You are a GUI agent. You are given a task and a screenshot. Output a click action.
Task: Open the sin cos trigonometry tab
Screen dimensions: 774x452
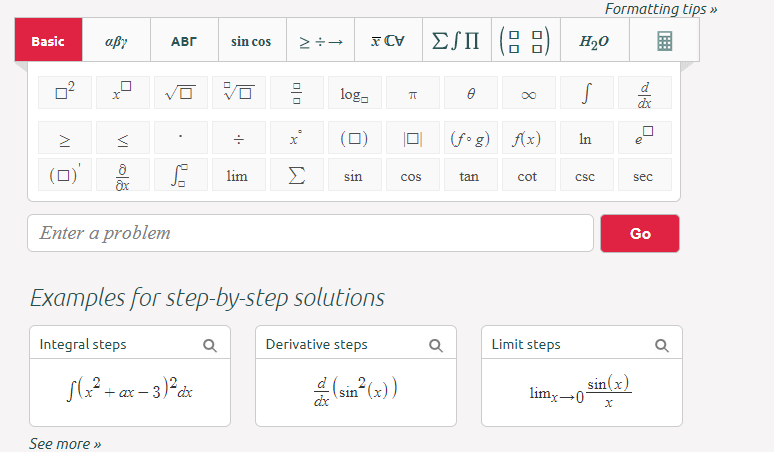pyautogui.click(x=251, y=41)
